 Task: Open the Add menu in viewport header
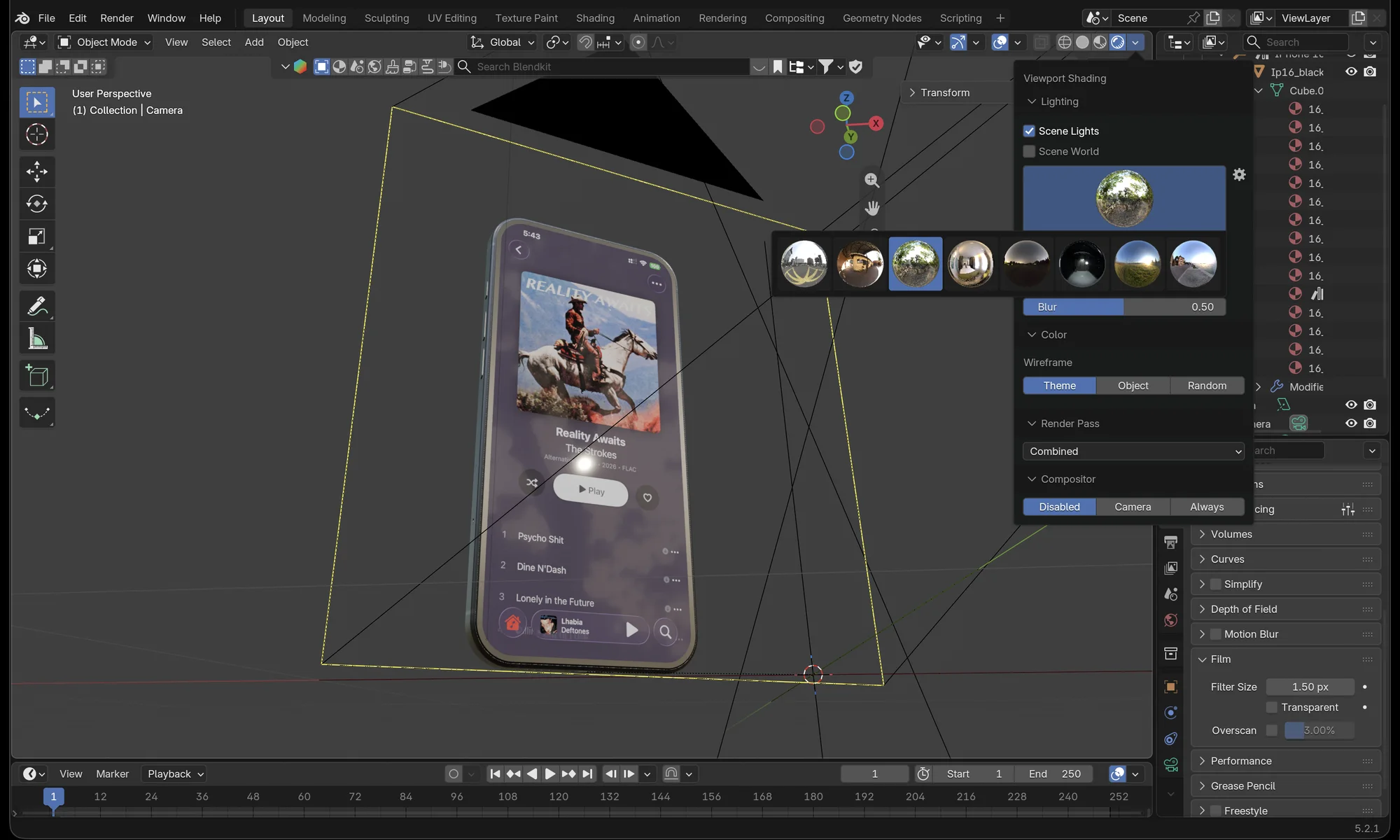(254, 42)
